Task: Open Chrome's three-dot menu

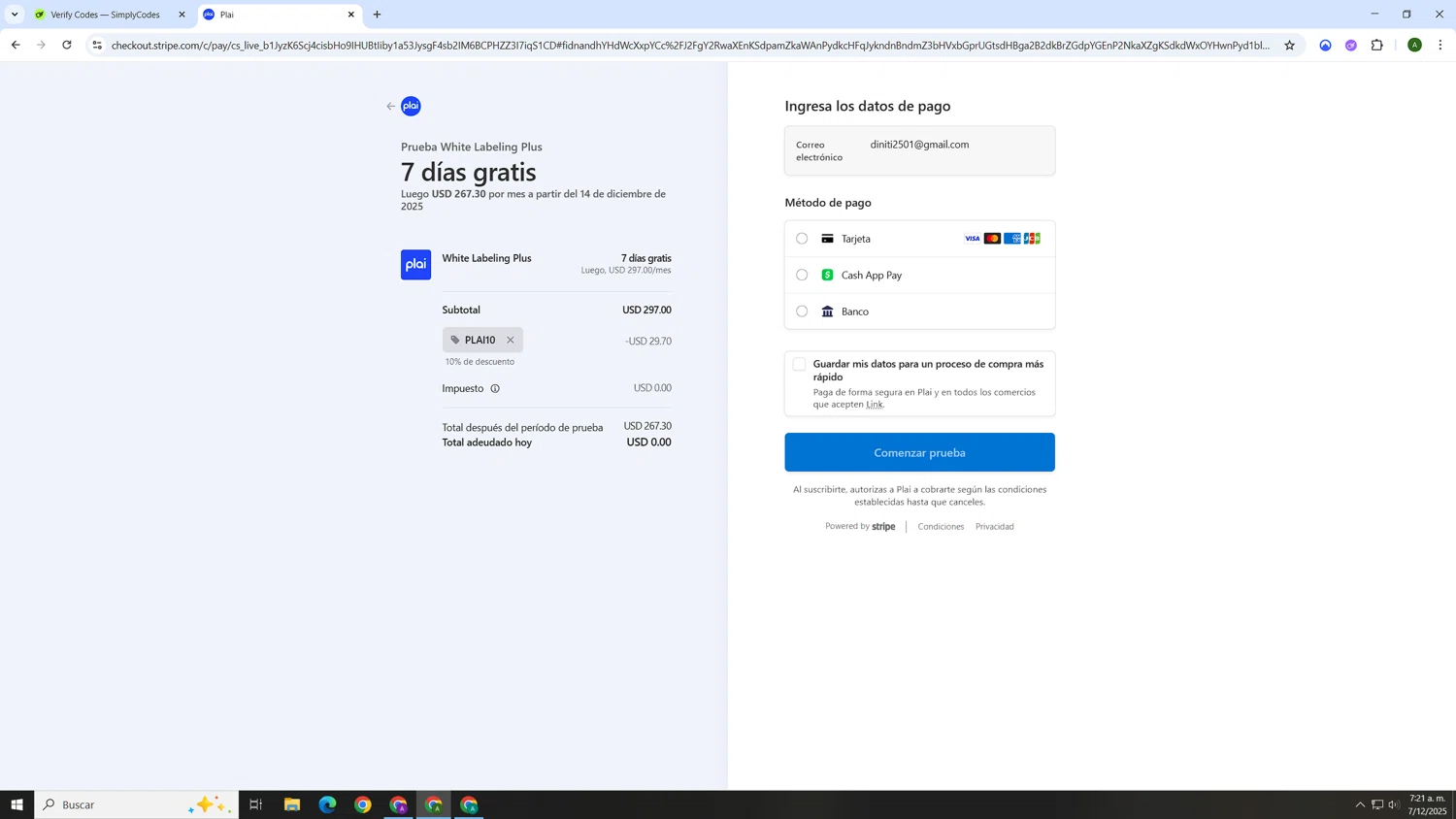Action: click(x=1440, y=45)
